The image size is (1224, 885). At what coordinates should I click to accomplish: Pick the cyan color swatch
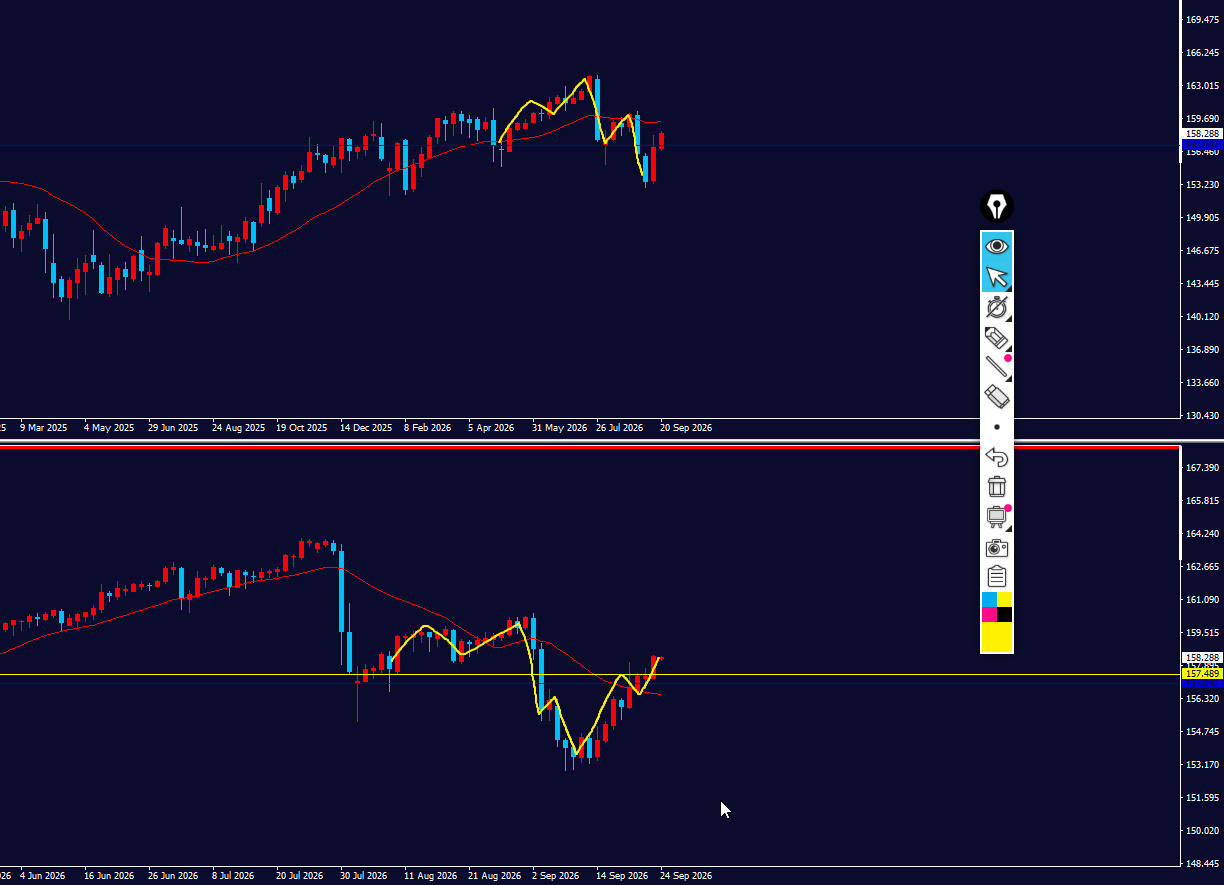(x=989, y=599)
